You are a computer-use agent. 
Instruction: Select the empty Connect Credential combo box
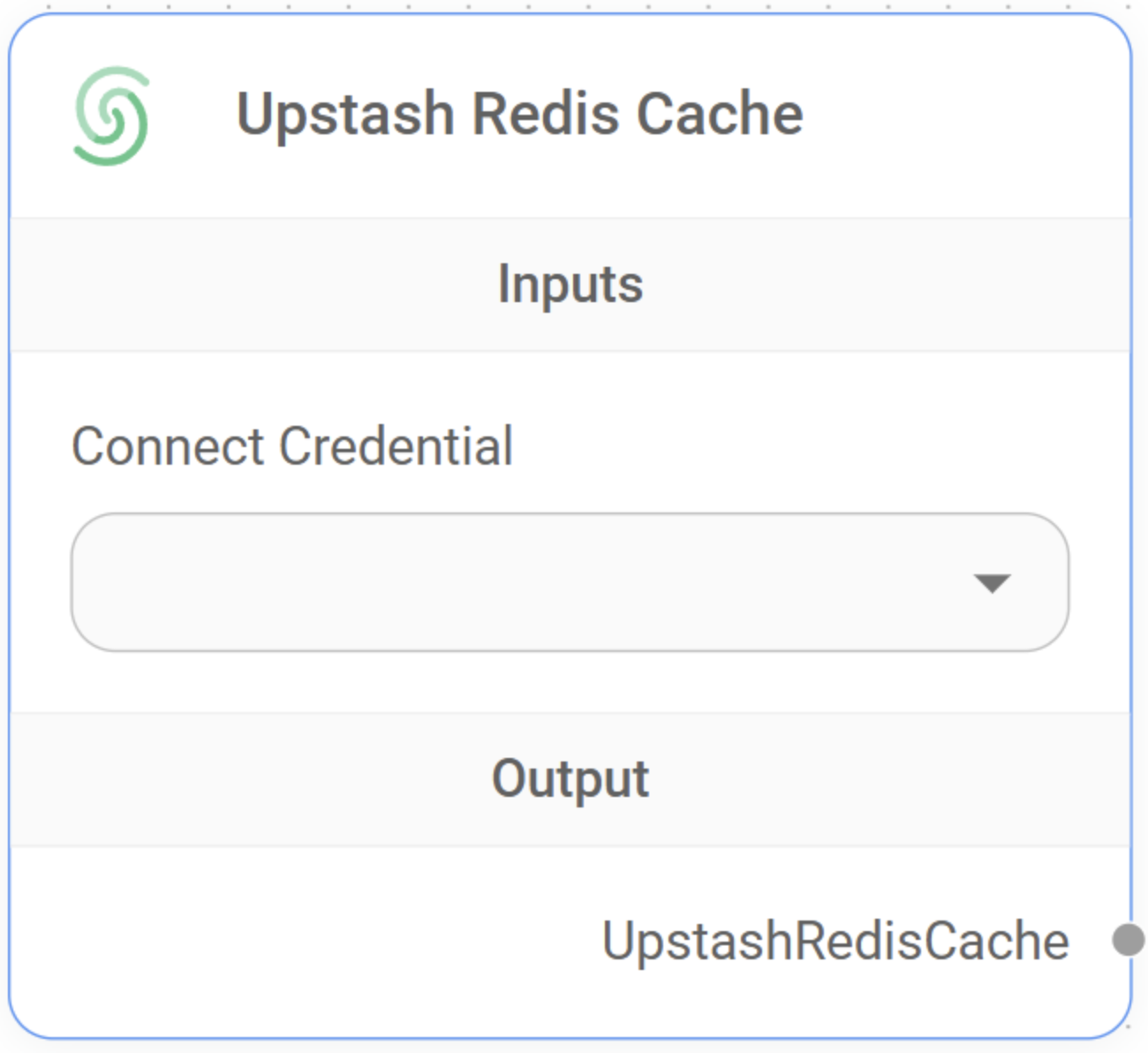point(570,582)
